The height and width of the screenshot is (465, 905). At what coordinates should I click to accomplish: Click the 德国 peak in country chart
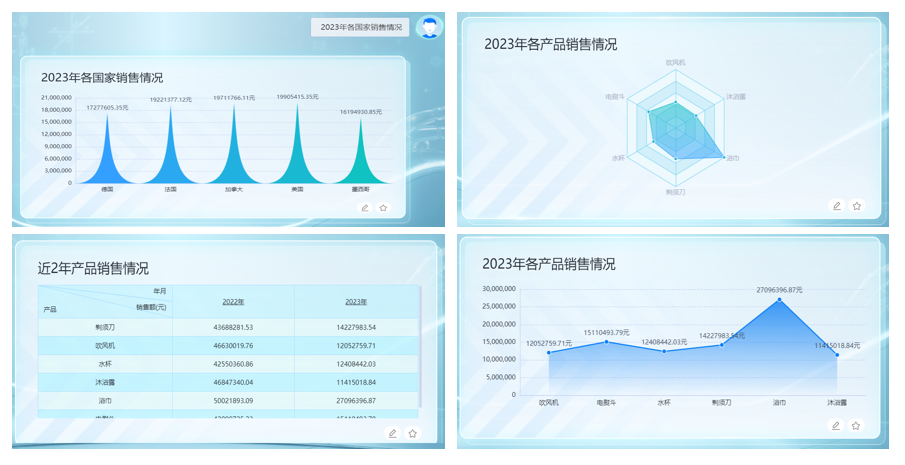point(107,150)
